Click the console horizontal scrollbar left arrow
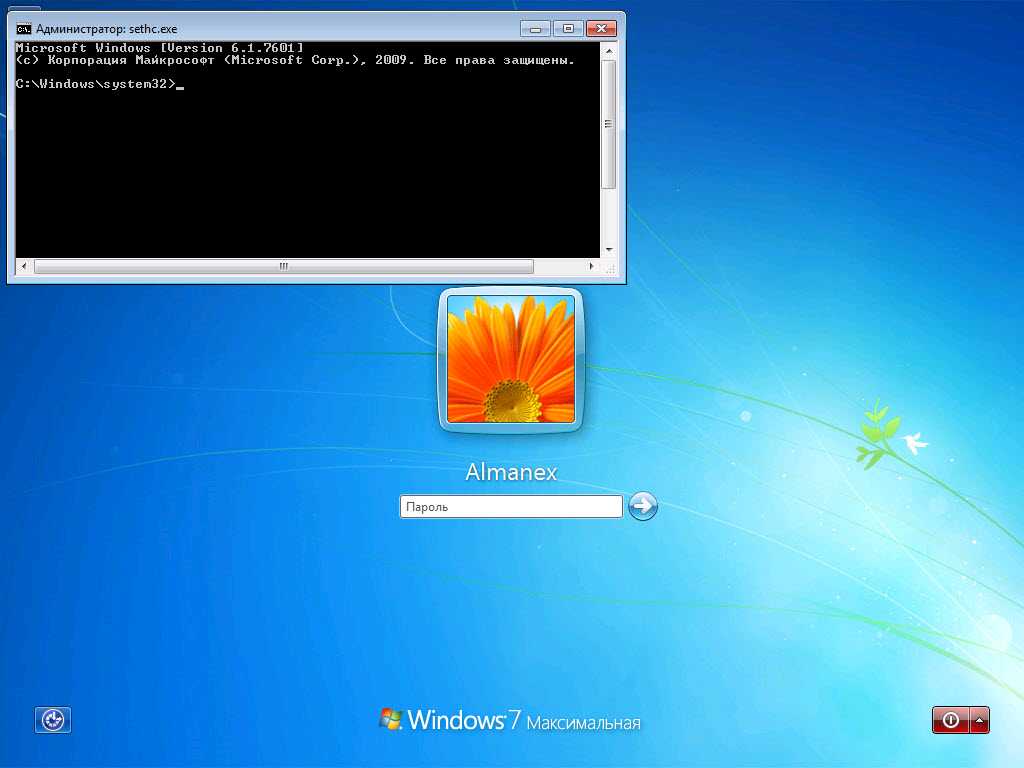The height and width of the screenshot is (768, 1024). pyautogui.click(x=24, y=267)
